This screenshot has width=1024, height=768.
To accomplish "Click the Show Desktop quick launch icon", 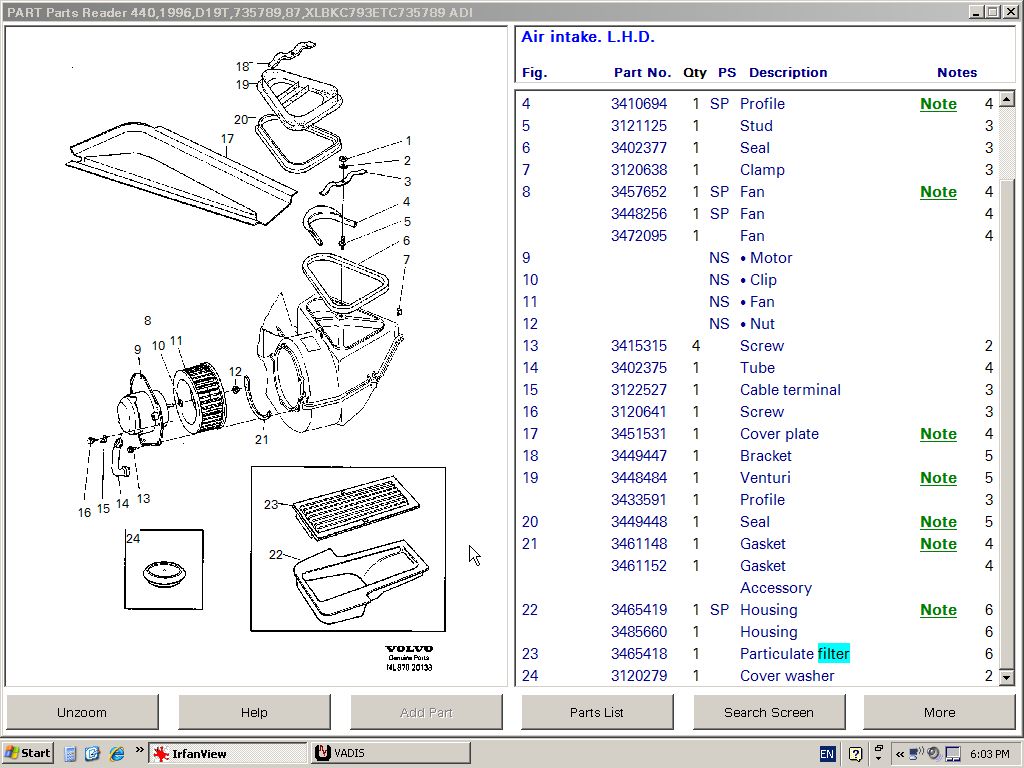I will click(x=71, y=753).
